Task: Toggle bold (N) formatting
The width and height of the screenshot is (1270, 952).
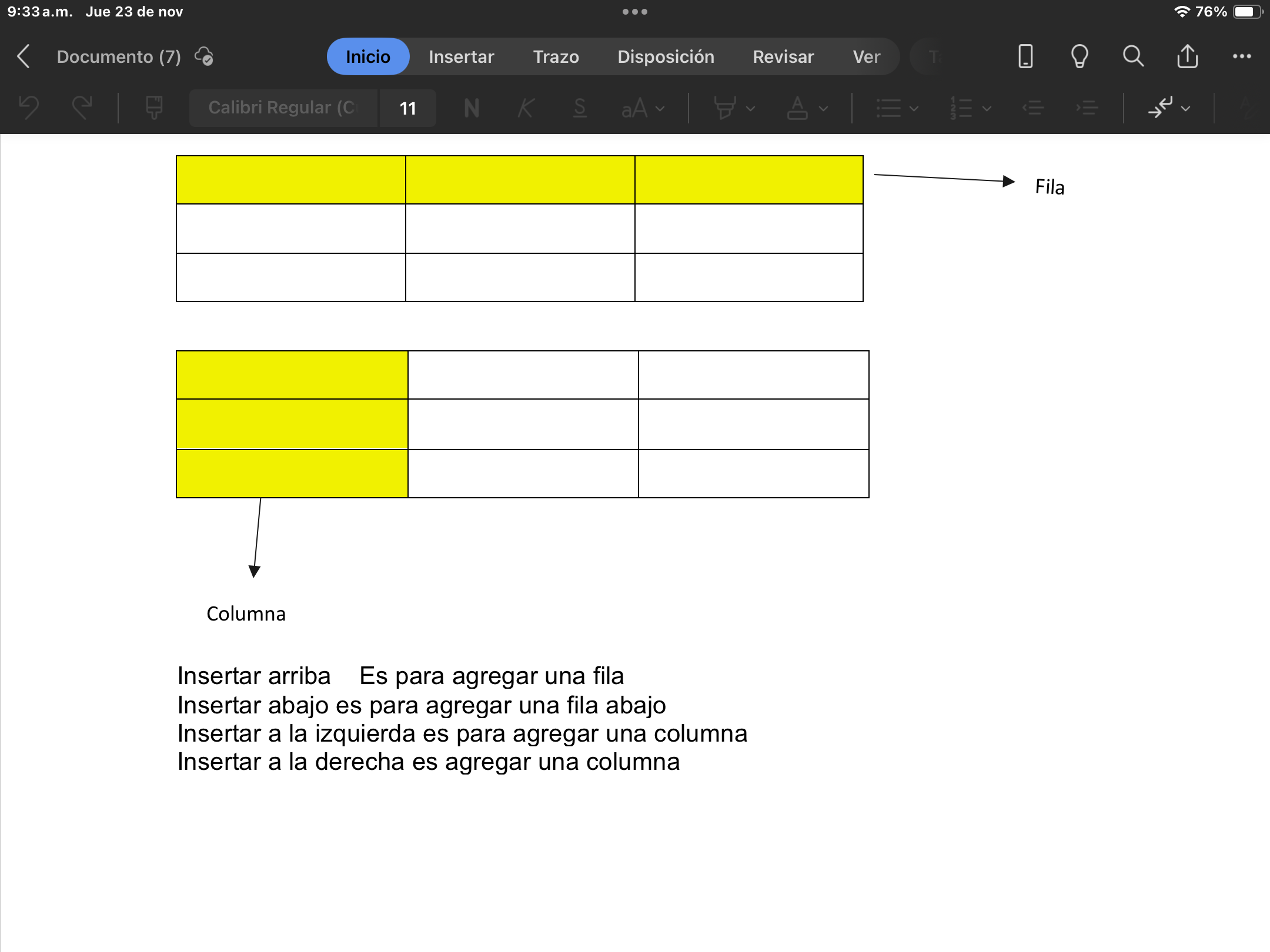Action: pos(472,108)
